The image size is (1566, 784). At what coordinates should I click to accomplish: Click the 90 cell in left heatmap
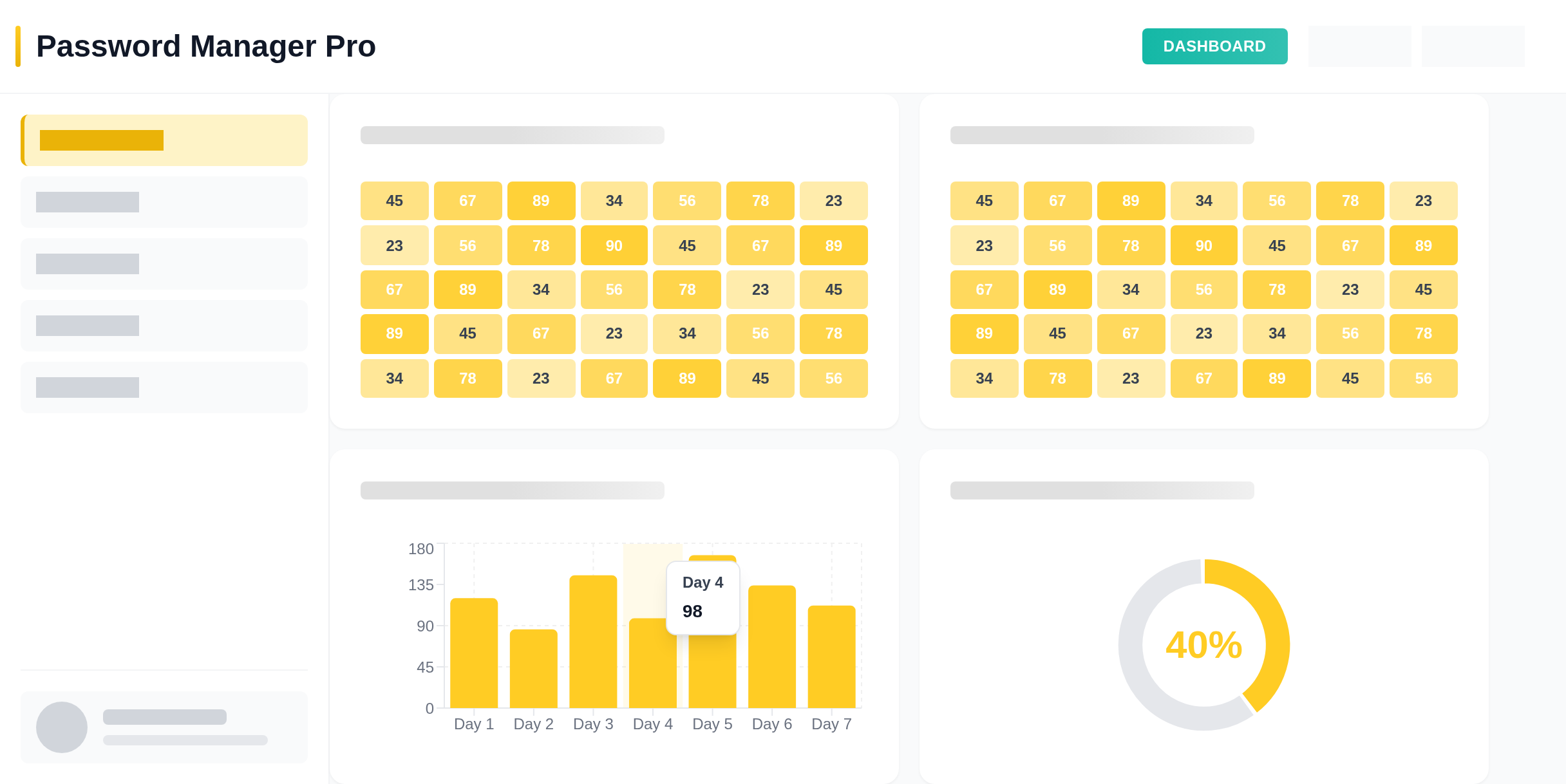(x=614, y=245)
